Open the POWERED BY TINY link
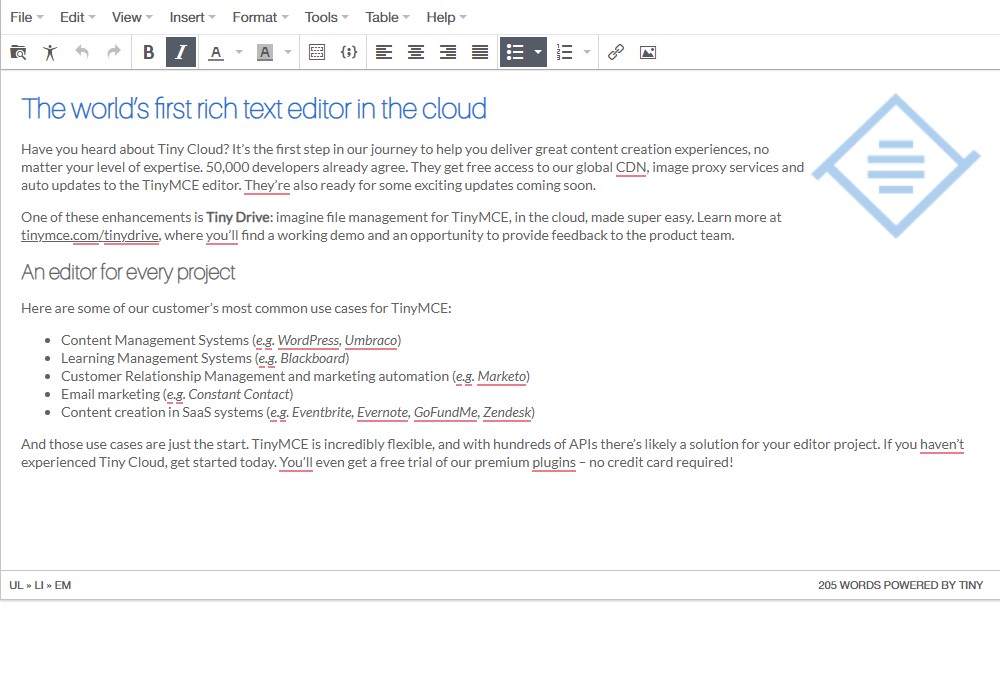The width and height of the screenshot is (1000, 700). 933,585
